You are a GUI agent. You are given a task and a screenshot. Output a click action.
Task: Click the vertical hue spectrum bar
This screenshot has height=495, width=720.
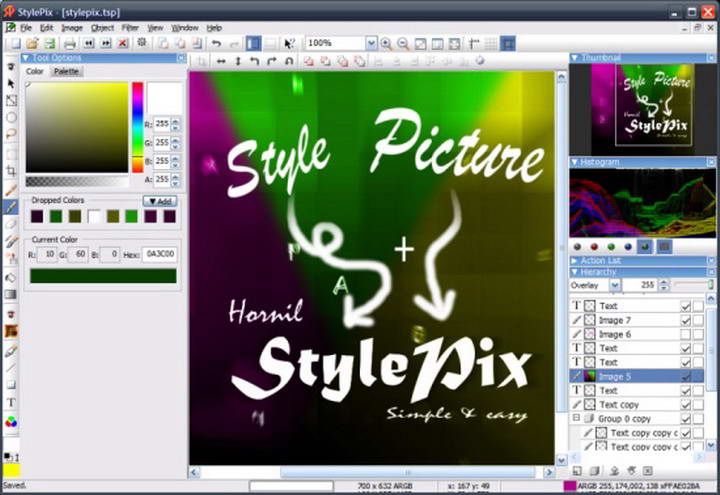[138, 127]
